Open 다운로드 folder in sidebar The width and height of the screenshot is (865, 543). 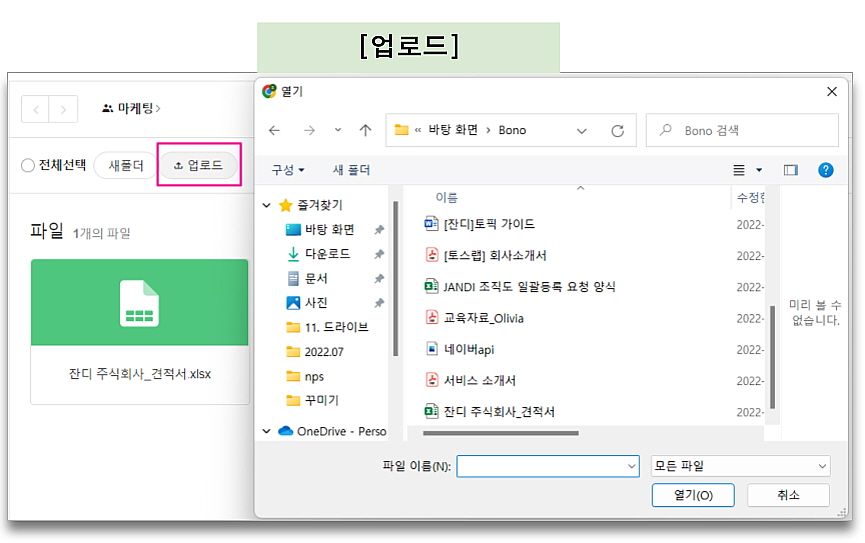[x=327, y=254]
